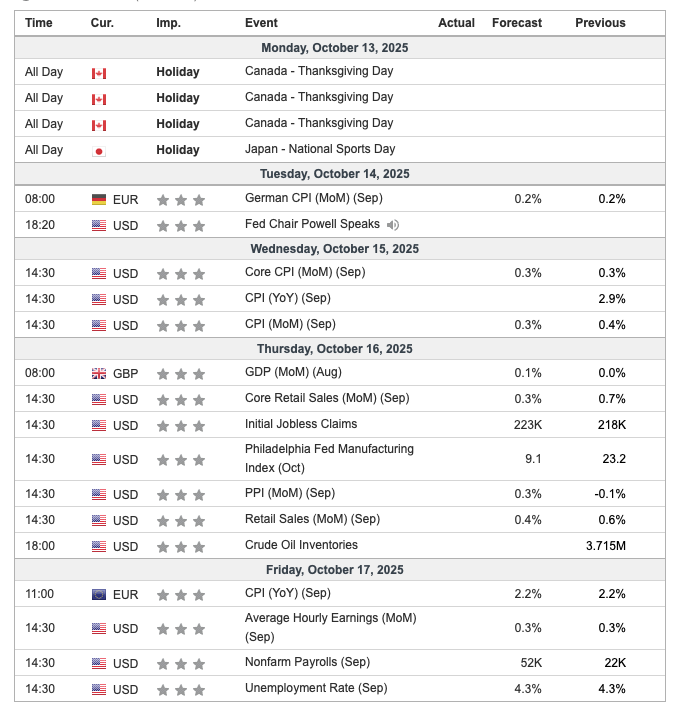Viewport: 677px width, 712px height.
Task: Open the Core Retail Sales (MoM) event
Action: [327, 398]
